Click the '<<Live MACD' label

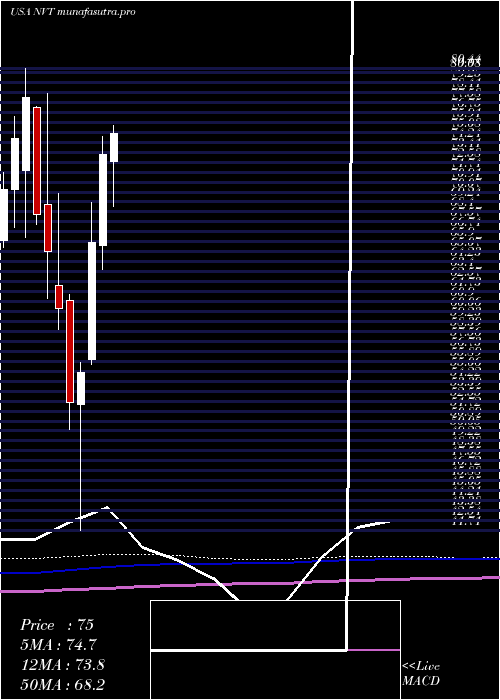pos(421,674)
